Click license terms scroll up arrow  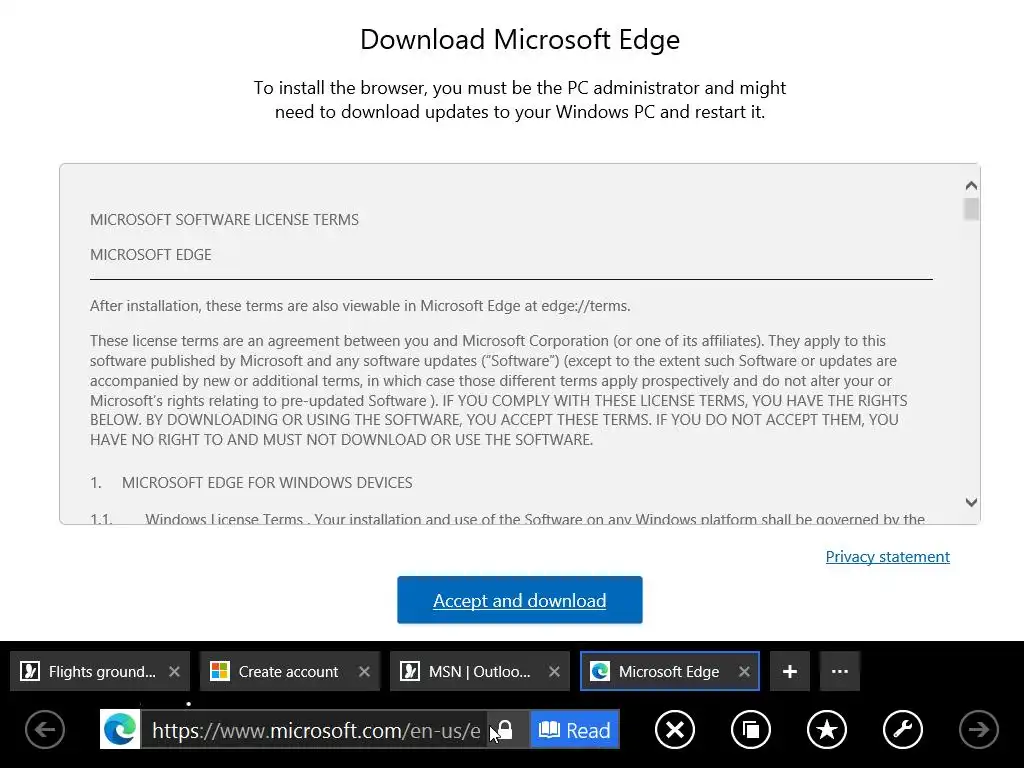coord(971,186)
